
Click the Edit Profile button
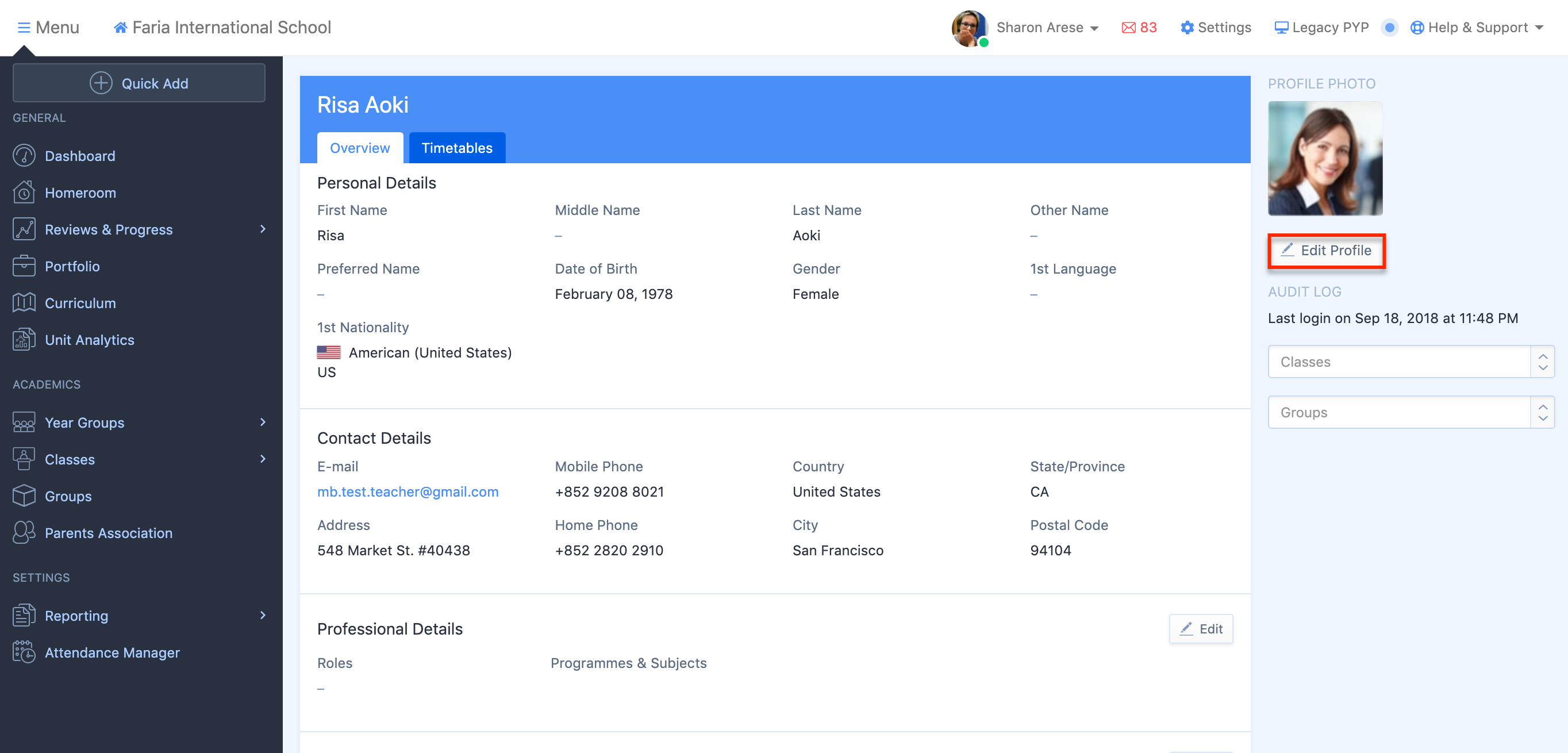[1327, 250]
